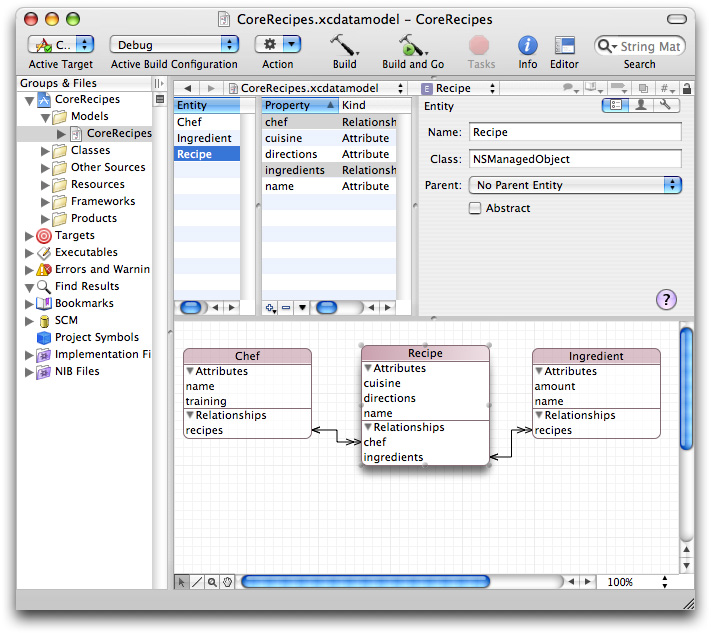Click the remove property minus button
The image size is (711, 634).
click(286, 308)
